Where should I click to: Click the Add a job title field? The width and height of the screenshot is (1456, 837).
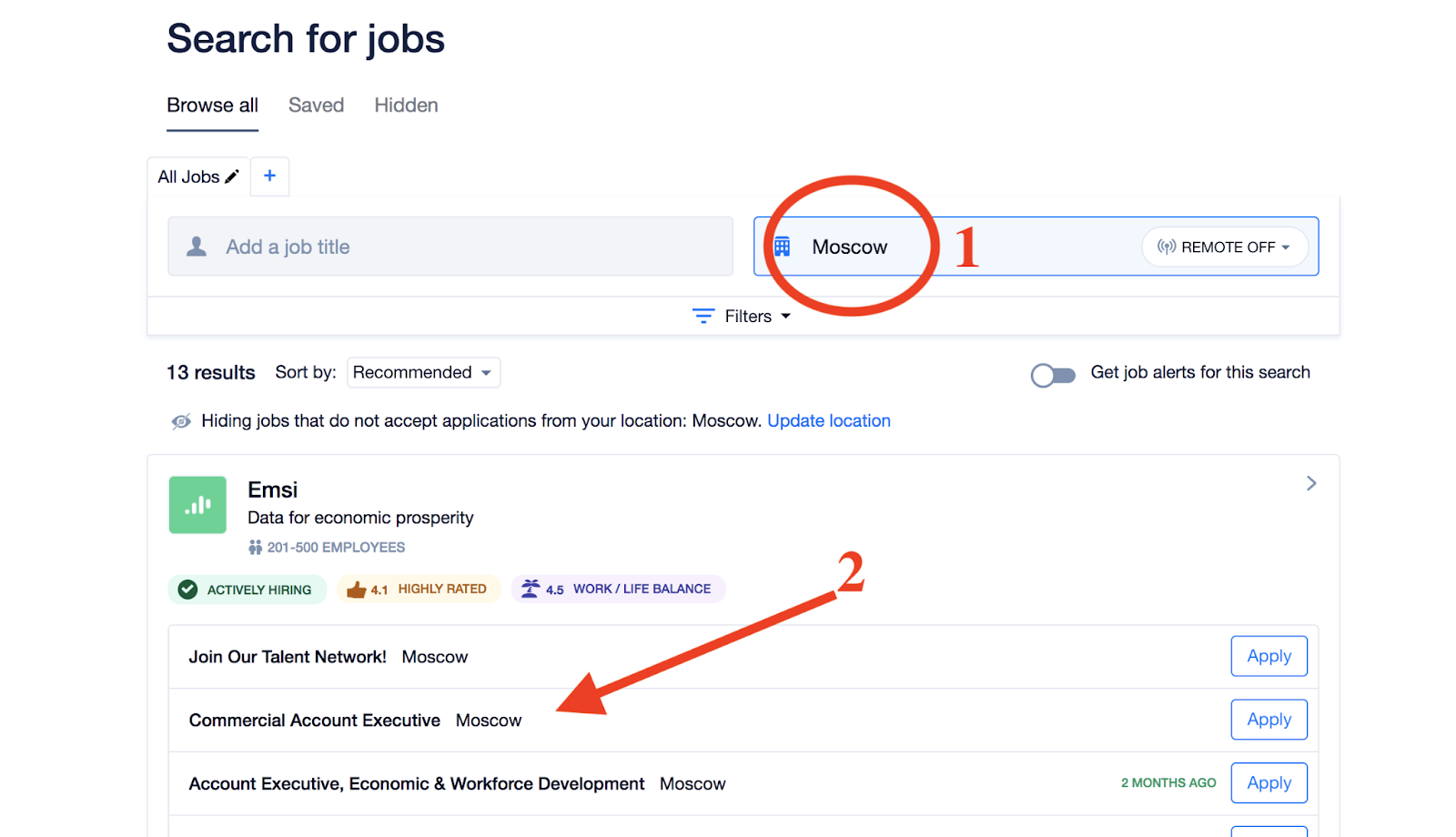[450, 247]
